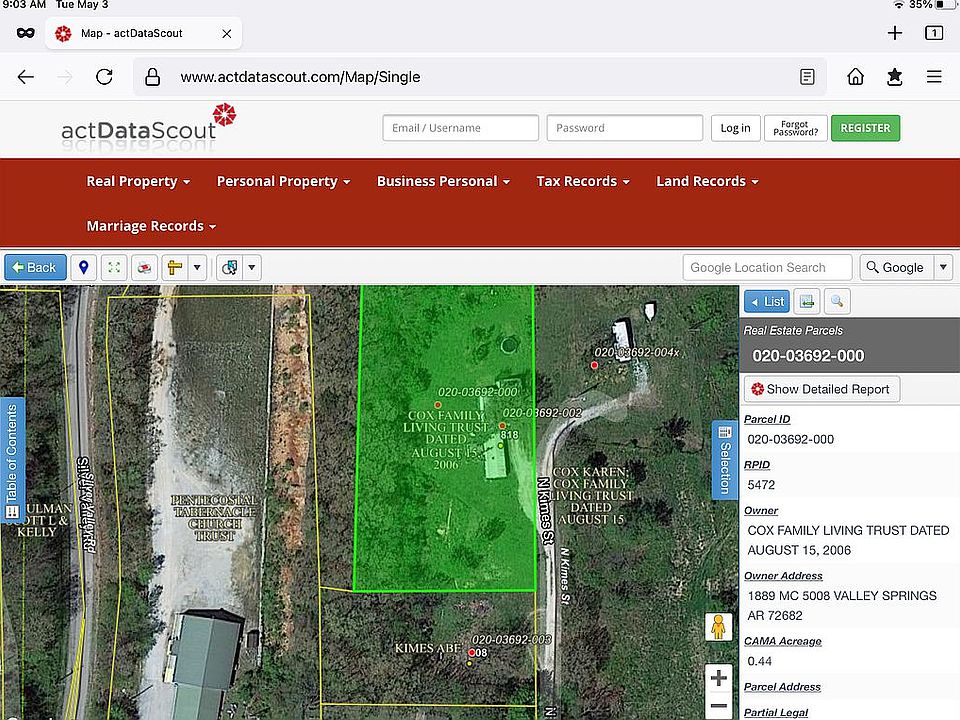Viewport: 960px width, 720px height.
Task: Expand the measure tool dropdown arrow
Action: pos(198,267)
